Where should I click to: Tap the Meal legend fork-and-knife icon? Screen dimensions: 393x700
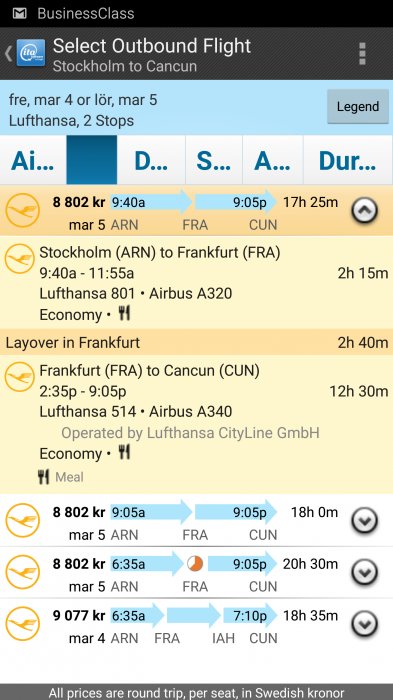(x=43, y=477)
